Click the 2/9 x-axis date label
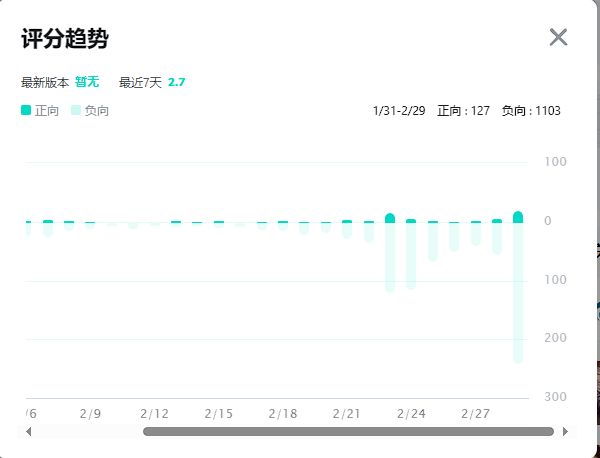The height and width of the screenshot is (458, 600). (x=90, y=414)
